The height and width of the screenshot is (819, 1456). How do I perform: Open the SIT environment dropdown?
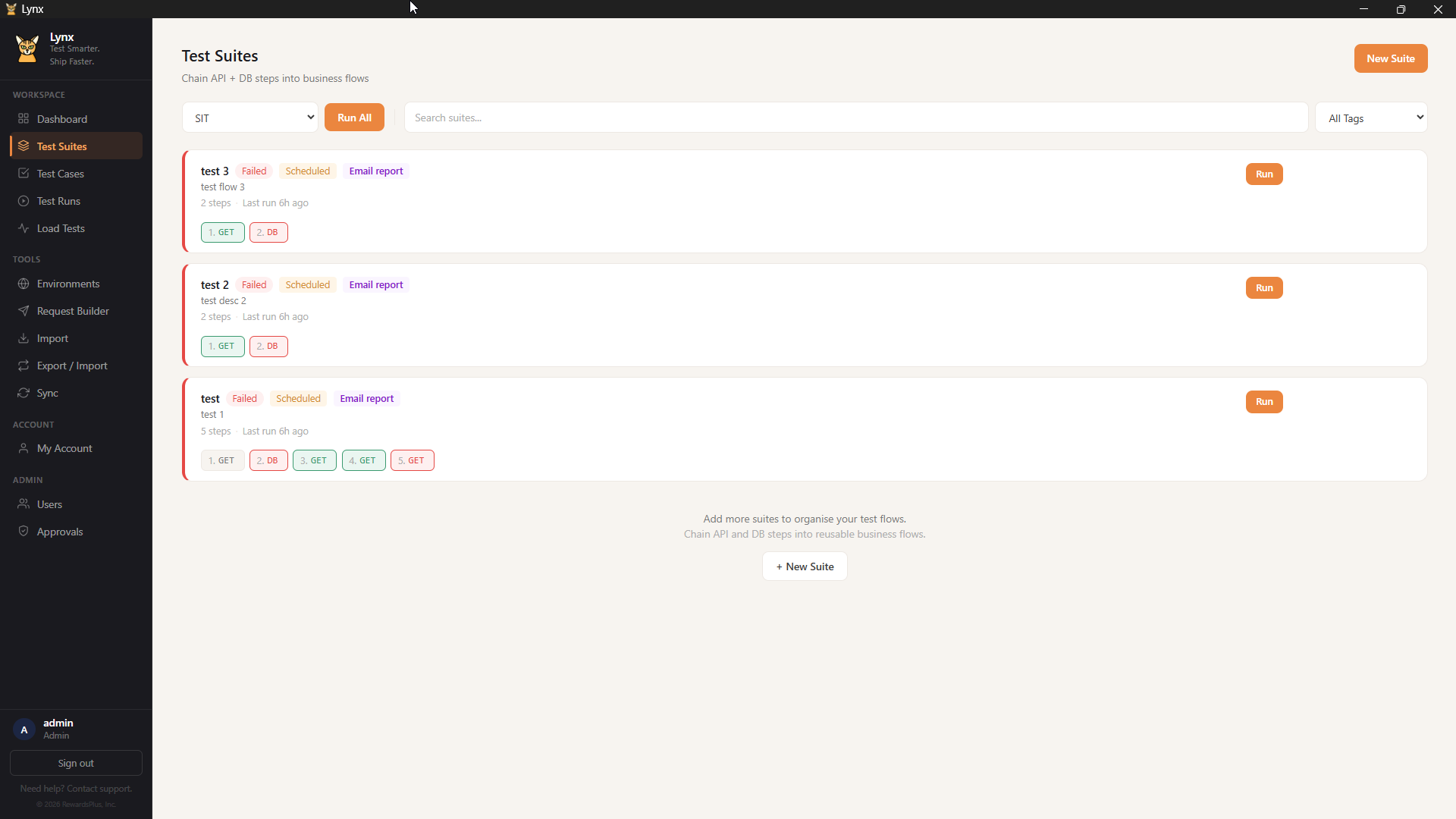pyautogui.click(x=250, y=118)
